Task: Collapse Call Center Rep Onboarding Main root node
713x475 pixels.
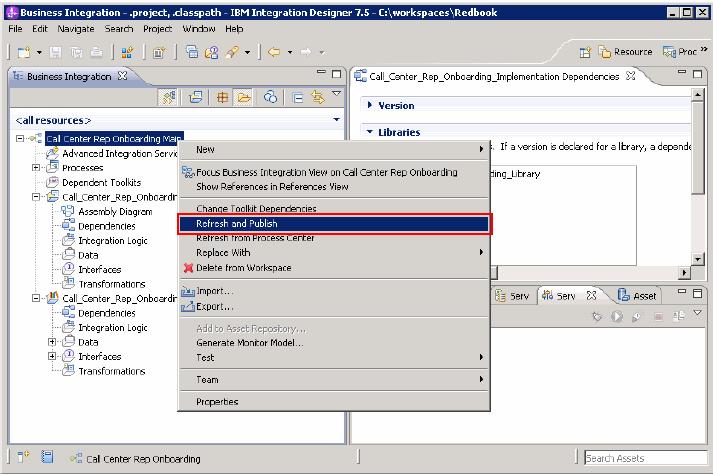Action: point(20,138)
